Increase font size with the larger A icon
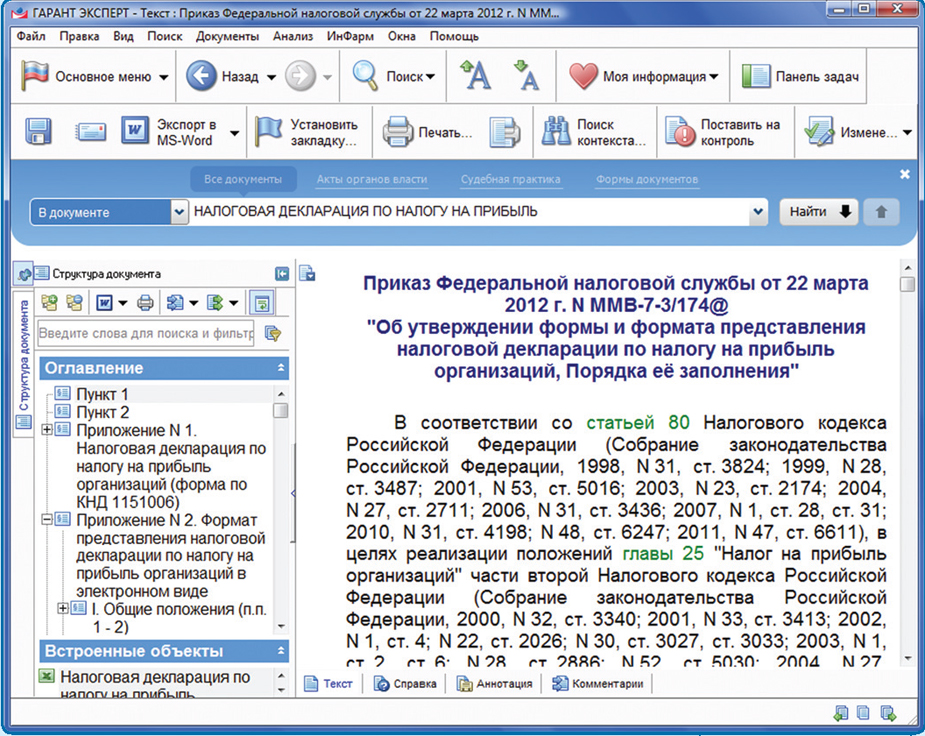Screen dimensions: 925x736 click(x=475, y=75)
